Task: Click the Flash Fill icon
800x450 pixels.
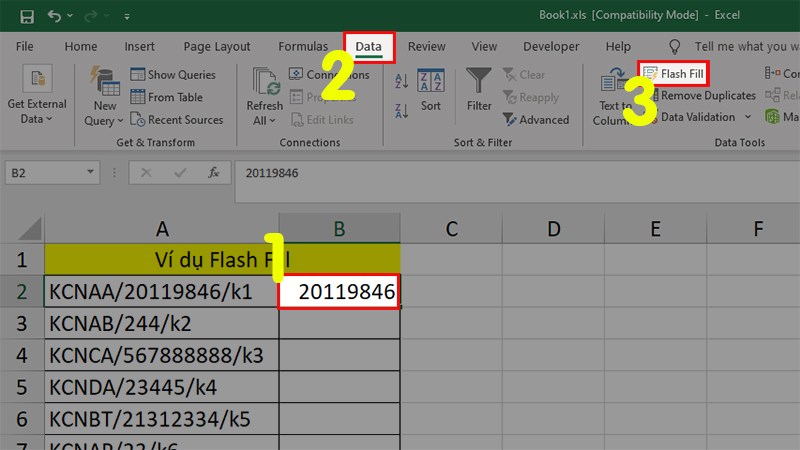Action: (650, 74)
